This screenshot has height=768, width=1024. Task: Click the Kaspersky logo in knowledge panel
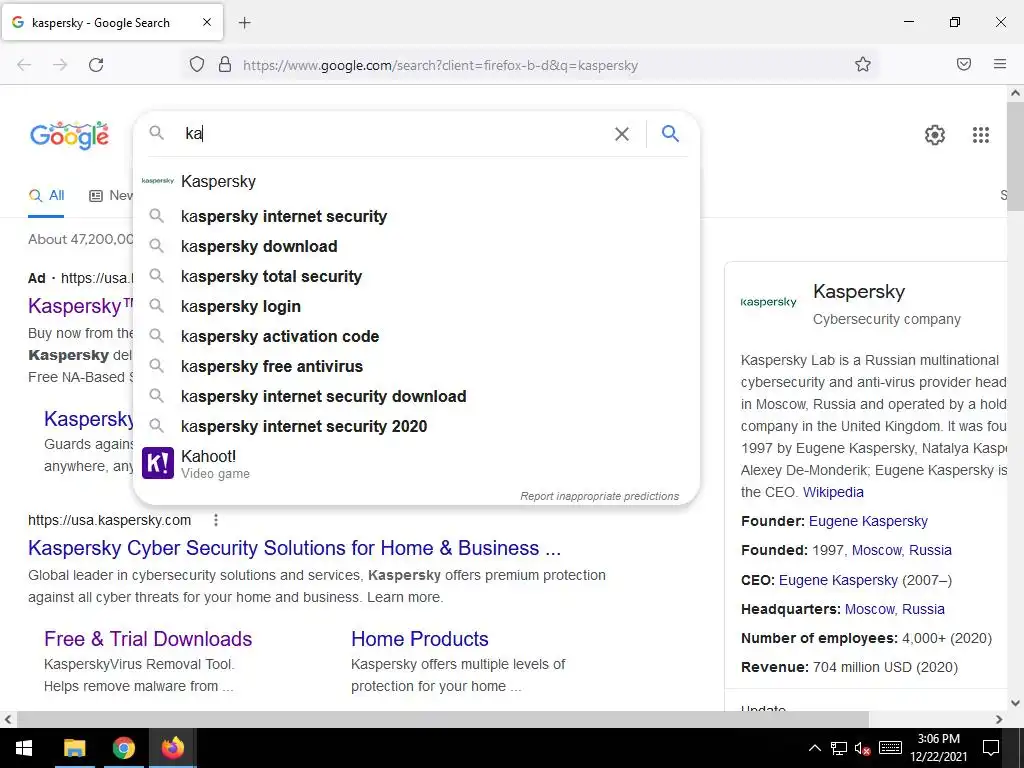pyautogui.click(x=769, y=302)
